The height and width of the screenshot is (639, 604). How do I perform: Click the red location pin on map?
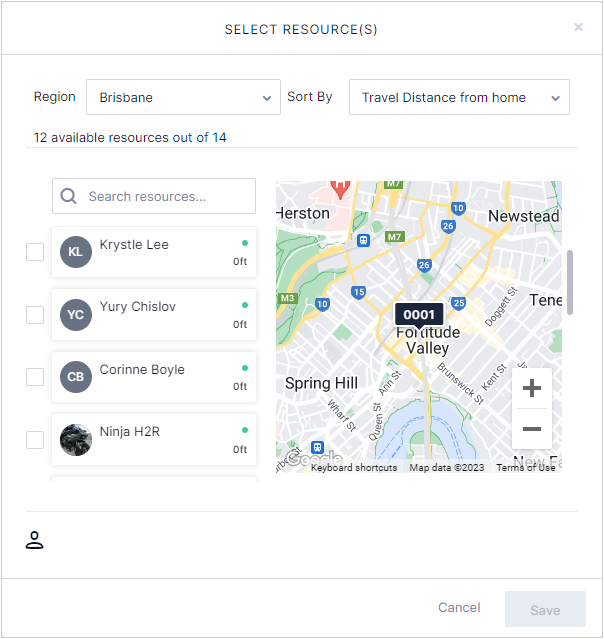(340, 189)
